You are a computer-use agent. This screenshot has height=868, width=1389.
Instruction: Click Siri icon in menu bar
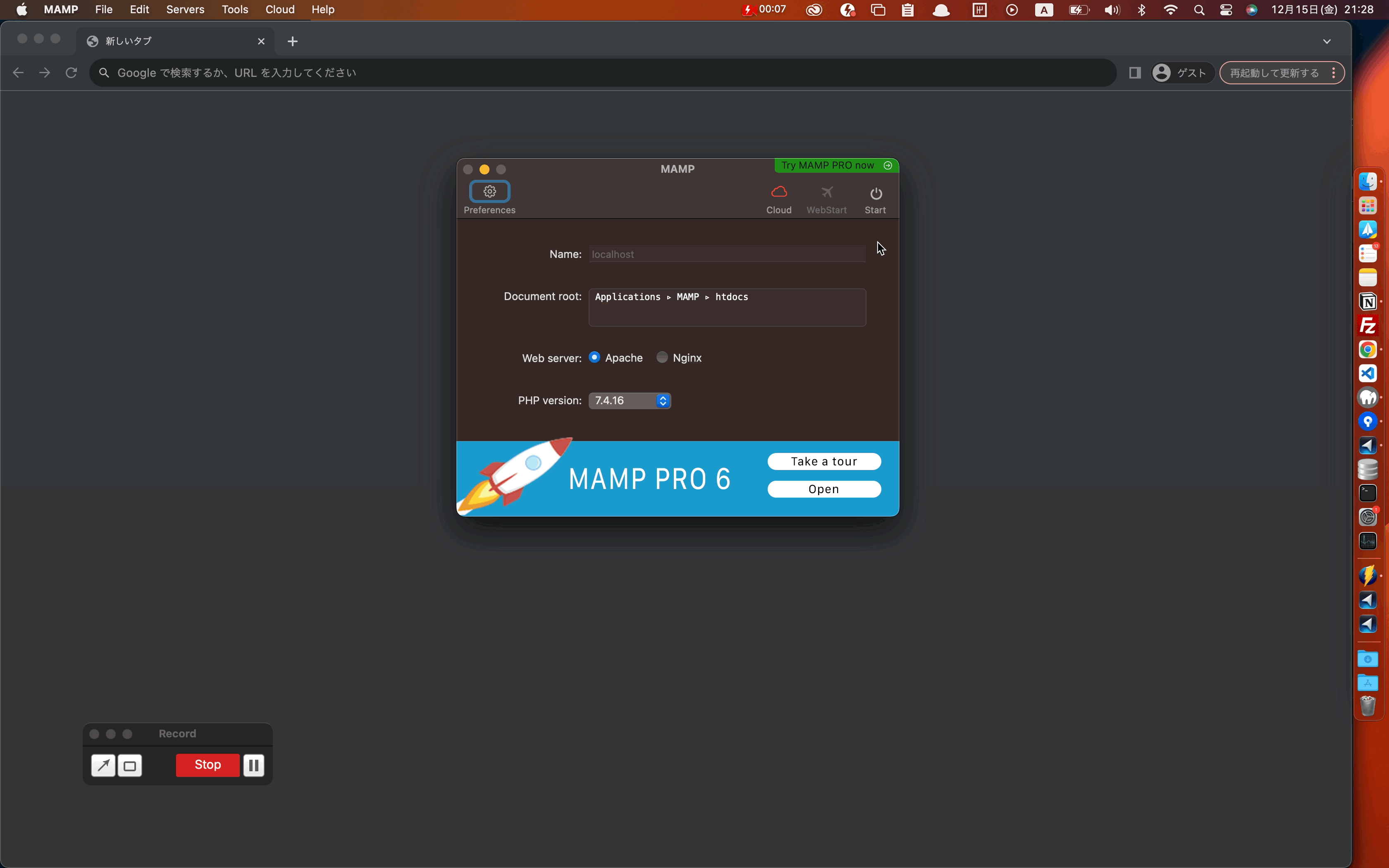(x=1252, y=10)
